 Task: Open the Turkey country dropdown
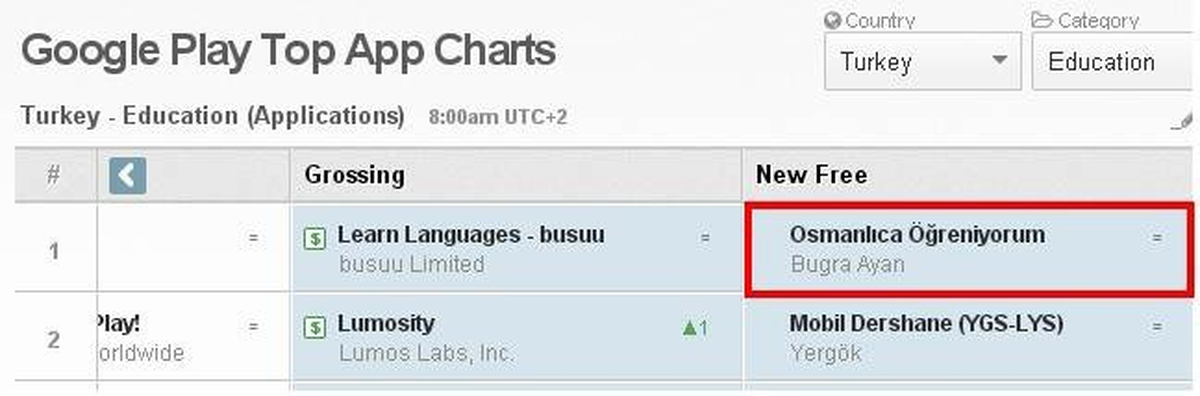click(922, 62)
